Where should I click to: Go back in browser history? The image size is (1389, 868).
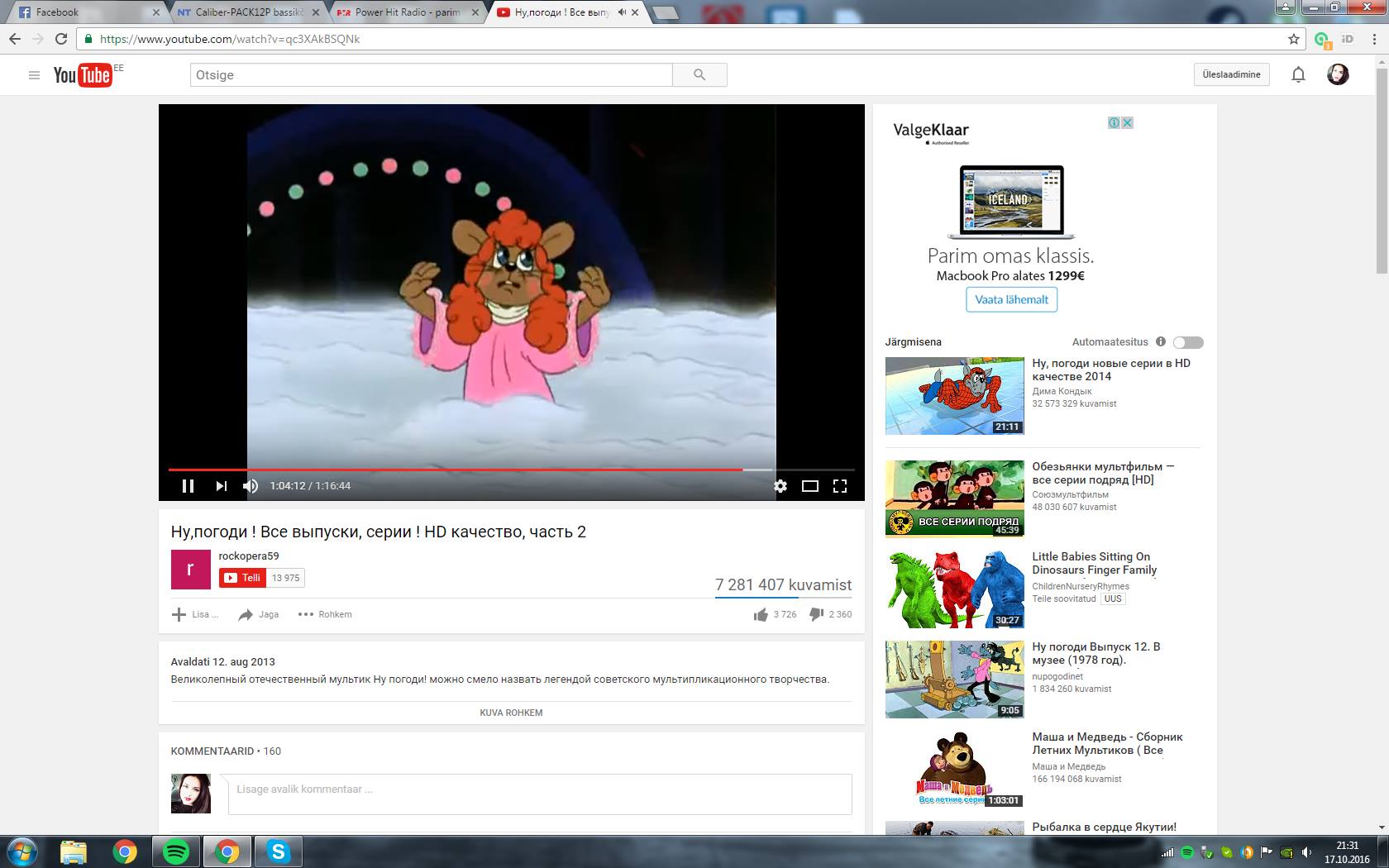coord(15,39)
